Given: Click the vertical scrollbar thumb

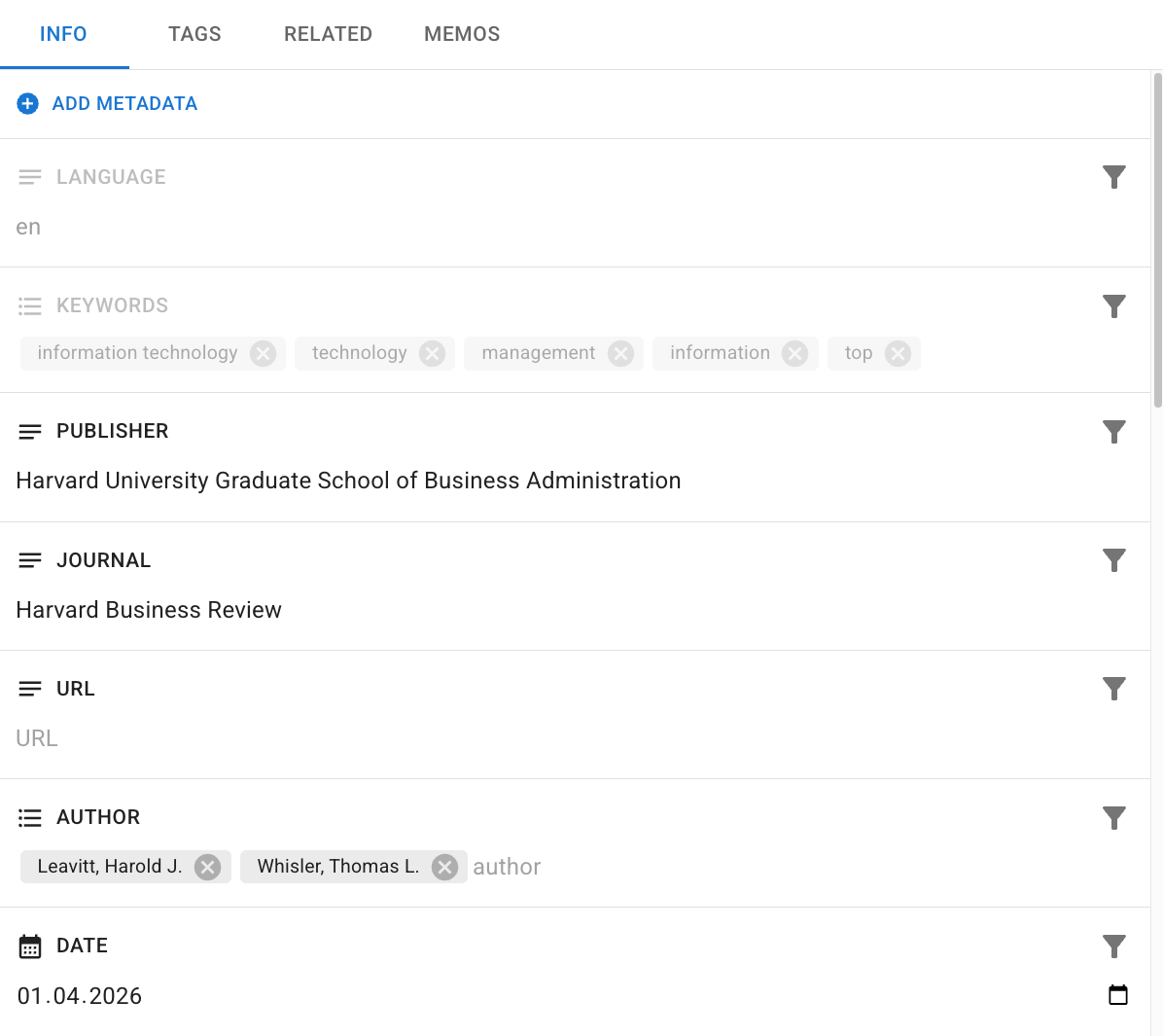Looking at the screenshot, I should 1157,239.
